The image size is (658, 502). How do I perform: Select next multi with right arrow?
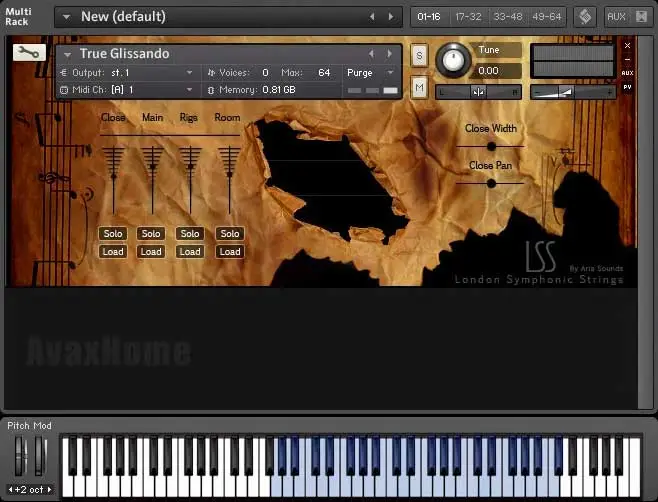[x=391, y=17]
